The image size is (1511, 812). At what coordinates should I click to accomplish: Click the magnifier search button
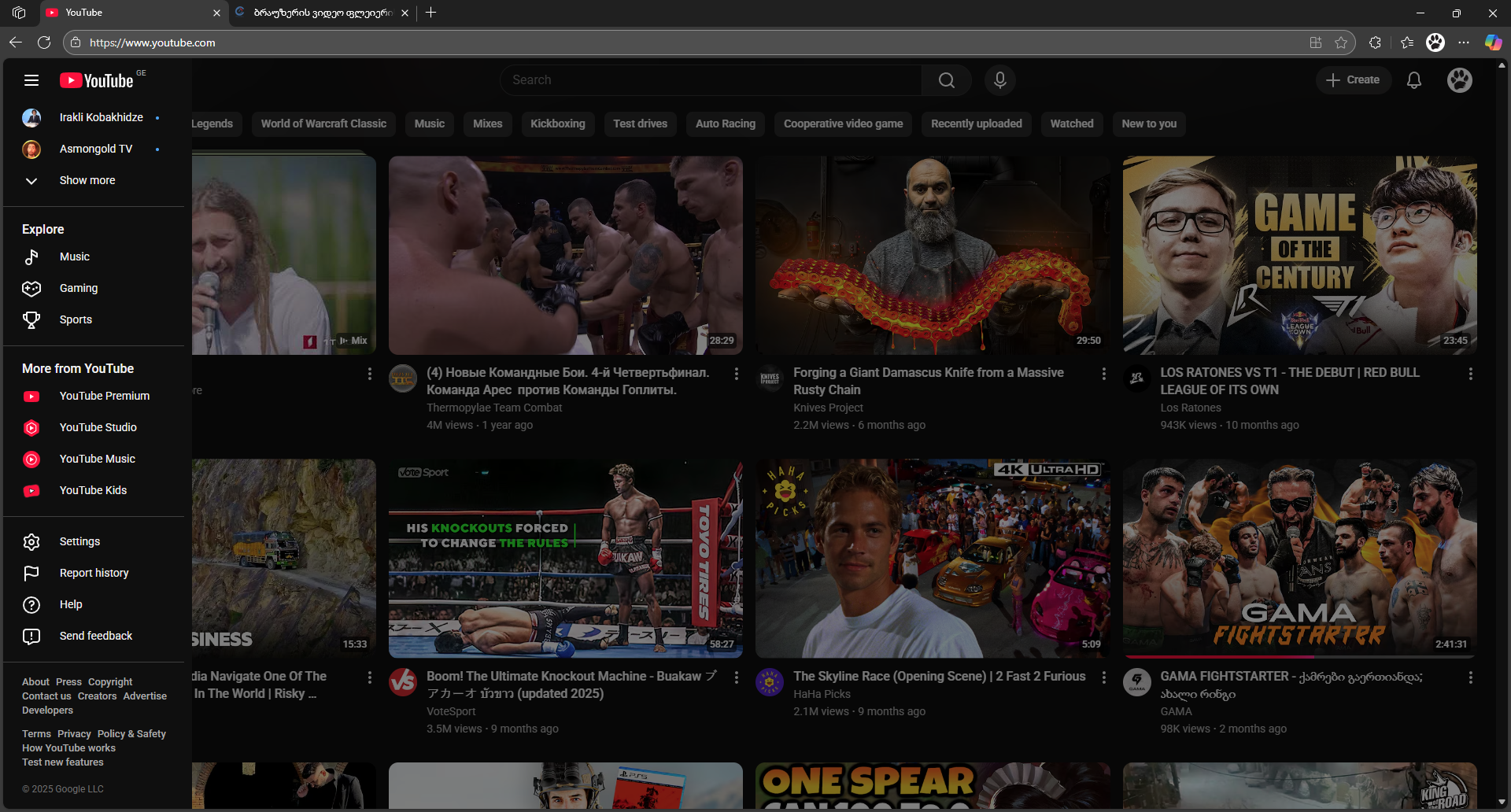(x=946, y=80)
